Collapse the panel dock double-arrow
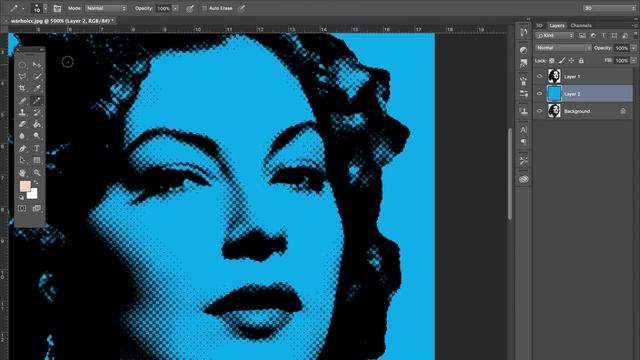The width and height of the screenshot is (640, 360). point(528,19)
